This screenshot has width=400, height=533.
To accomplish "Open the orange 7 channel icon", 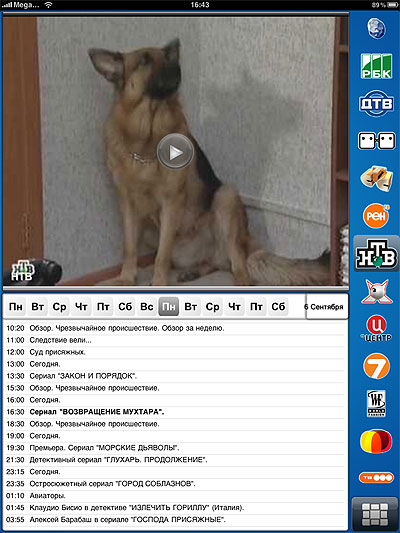I will click(x=376, y=366).
